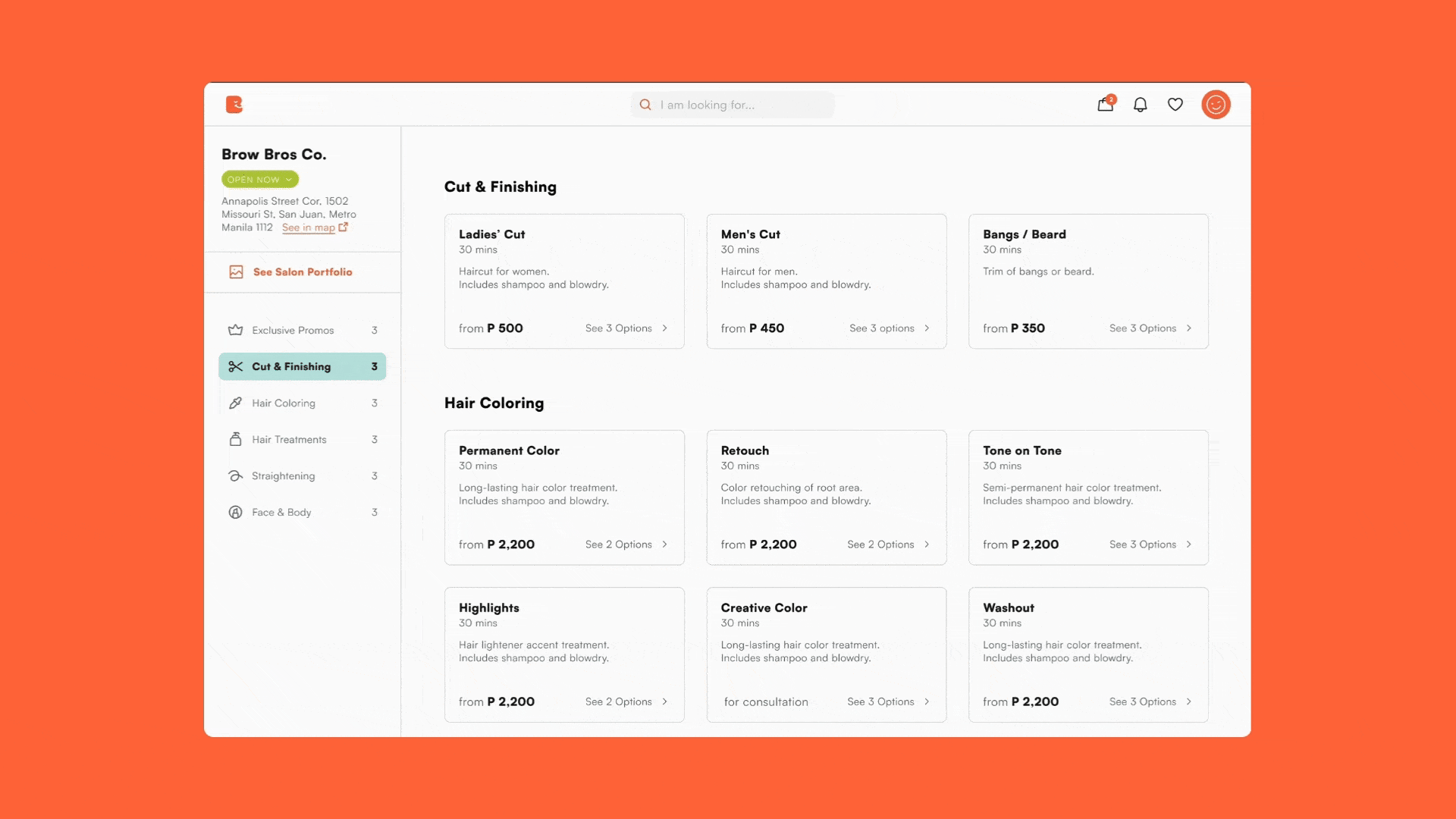
Task: Expand See 3 Options on Washout
Action: (1150, 702)
